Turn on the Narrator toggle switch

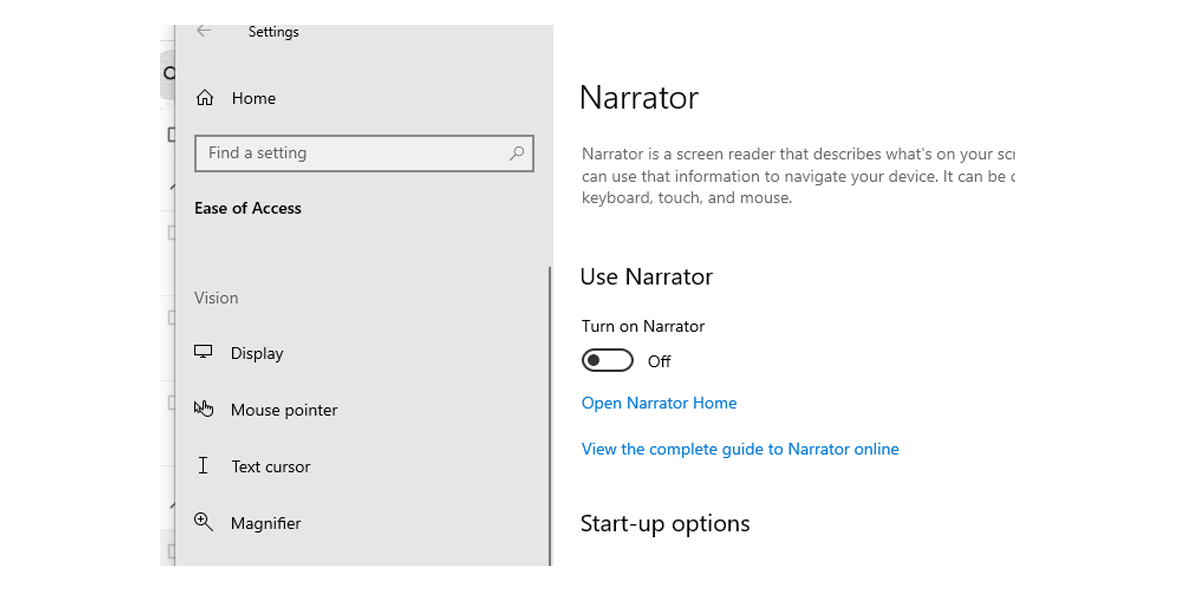(607, 360)
